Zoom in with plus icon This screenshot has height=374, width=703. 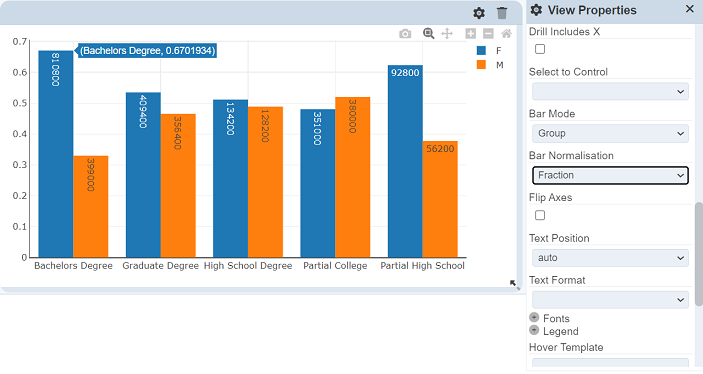[470, 34]
